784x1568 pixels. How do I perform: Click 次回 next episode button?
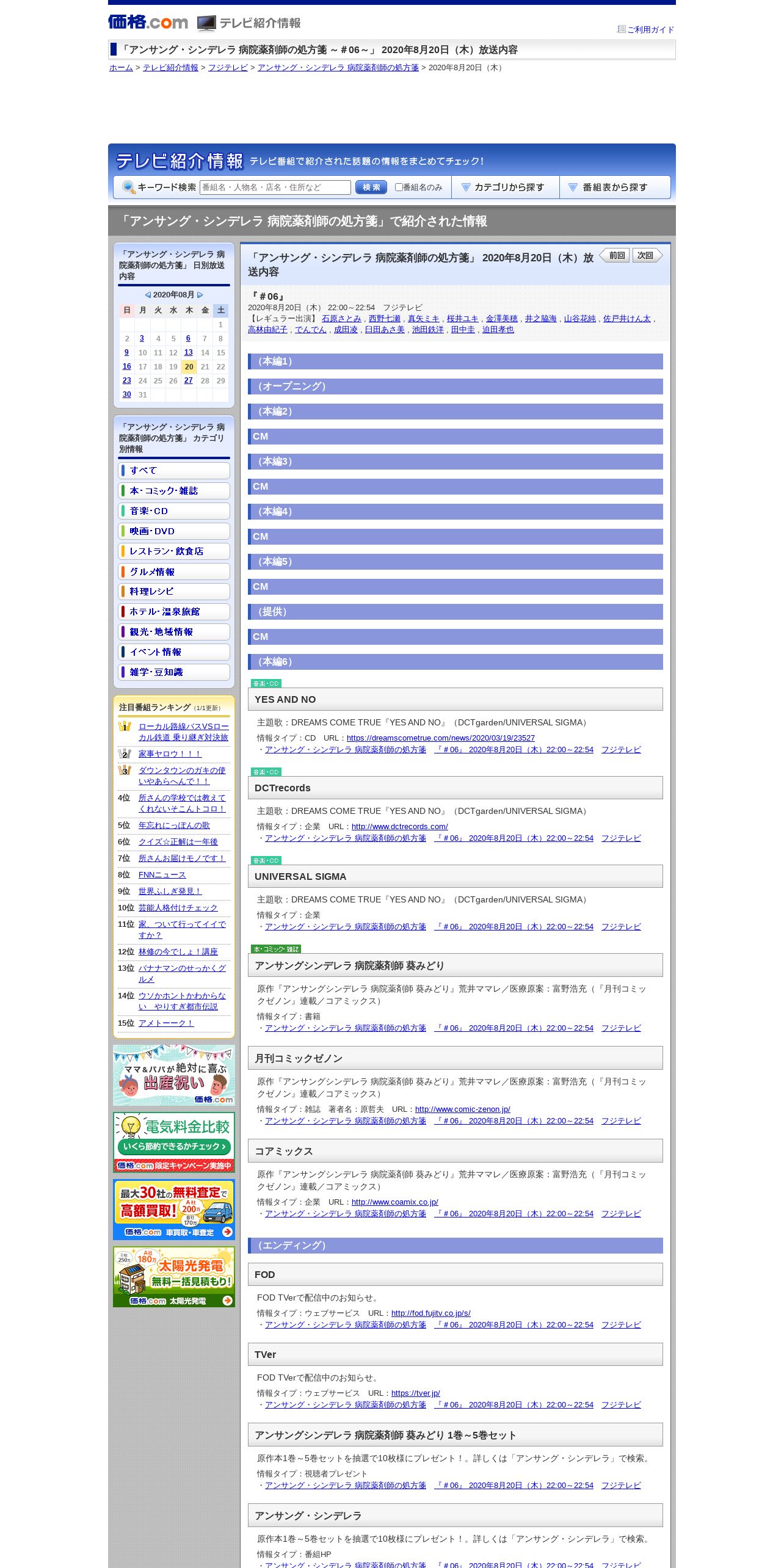pos(647,255)
